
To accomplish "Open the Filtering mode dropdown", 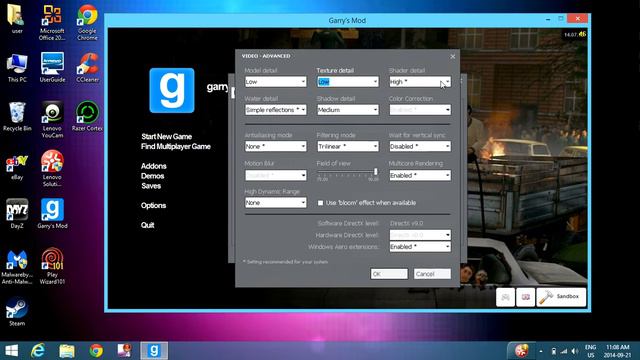I will point(348,146).
